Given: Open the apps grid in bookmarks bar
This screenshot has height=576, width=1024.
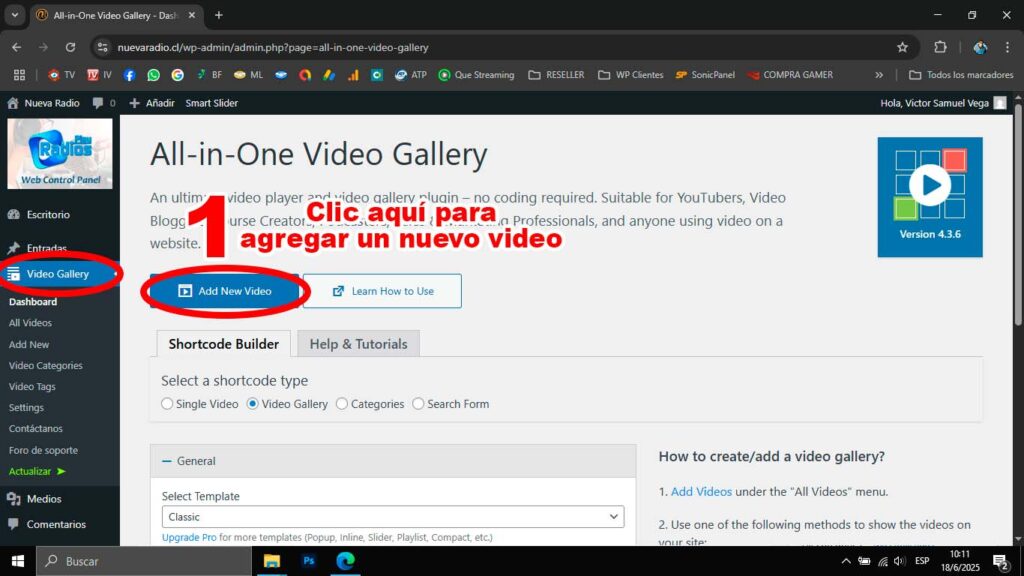Looking at the screenshot, I should tap(20, 75).
